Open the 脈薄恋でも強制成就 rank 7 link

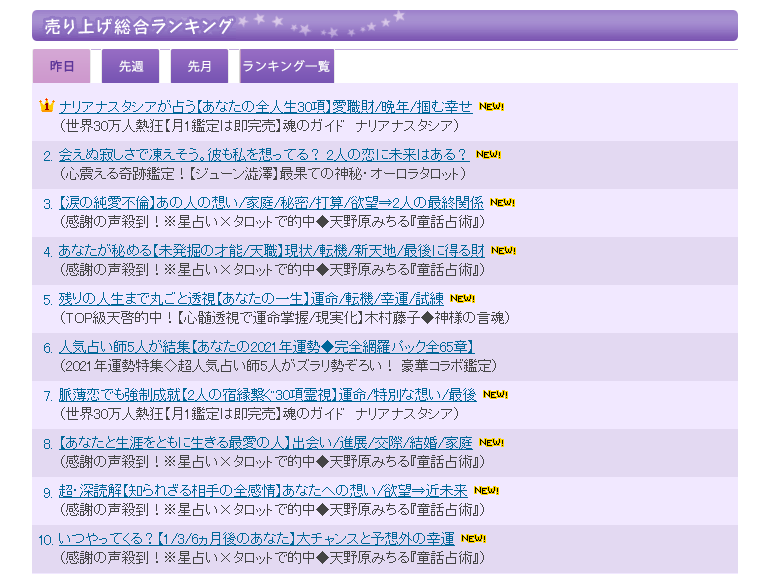[x=267, y=395]
